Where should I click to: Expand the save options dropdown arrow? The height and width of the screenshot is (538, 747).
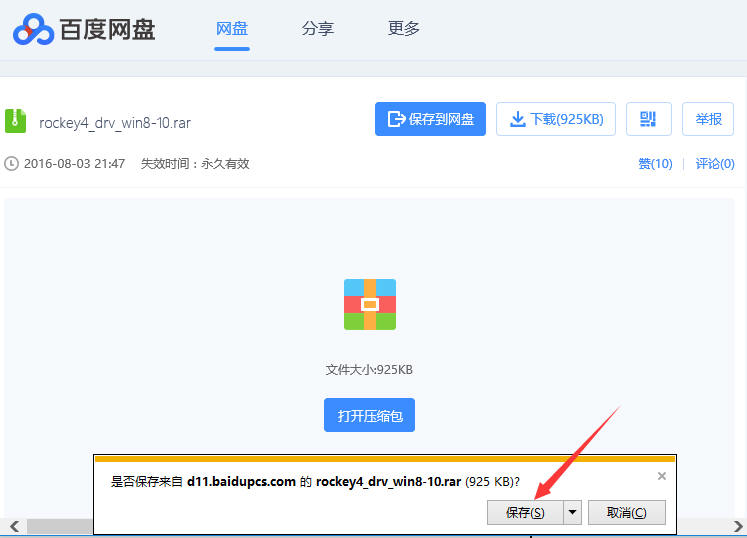click(x=573, y=512)
